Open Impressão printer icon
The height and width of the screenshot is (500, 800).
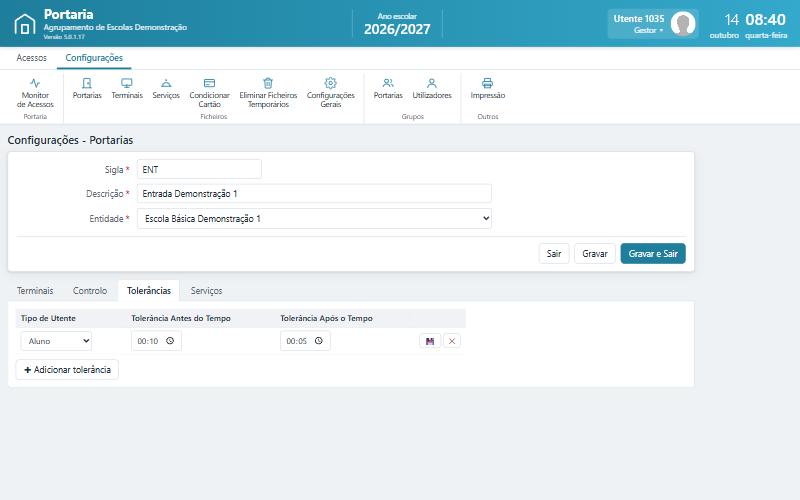coord(487,83)
